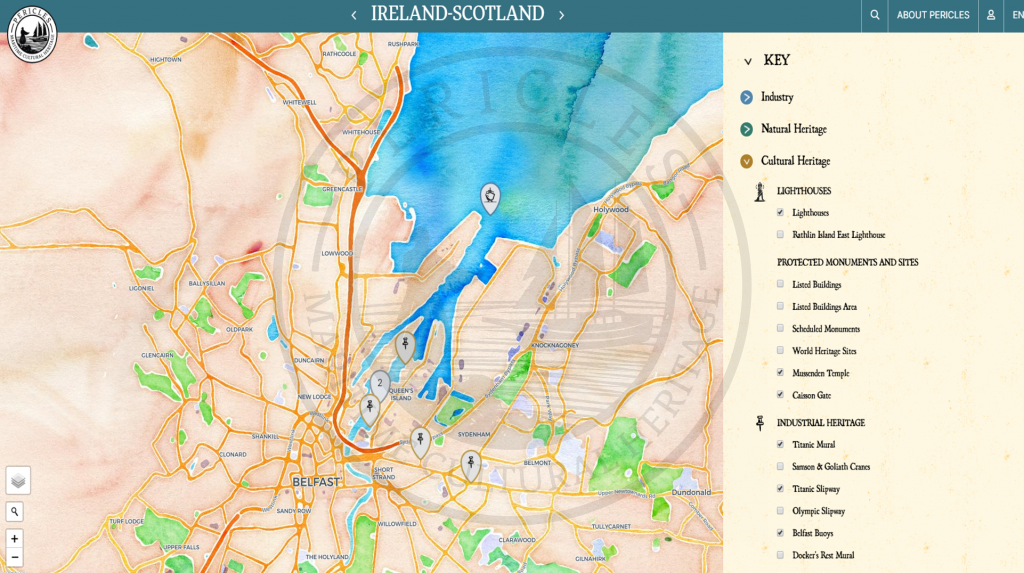Click the BELFAST city label on map
Viewport: 1024px width, 573px height.
tap(316, 482)
